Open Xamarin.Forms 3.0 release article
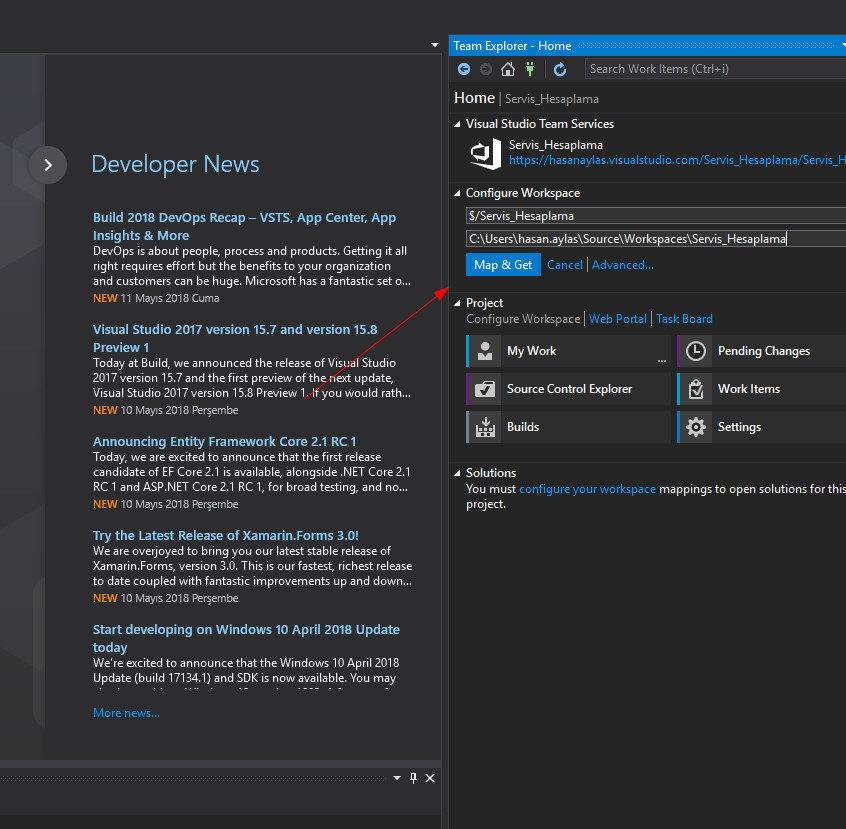This screenshot has height=829, width=846. (x=226, y=535)
